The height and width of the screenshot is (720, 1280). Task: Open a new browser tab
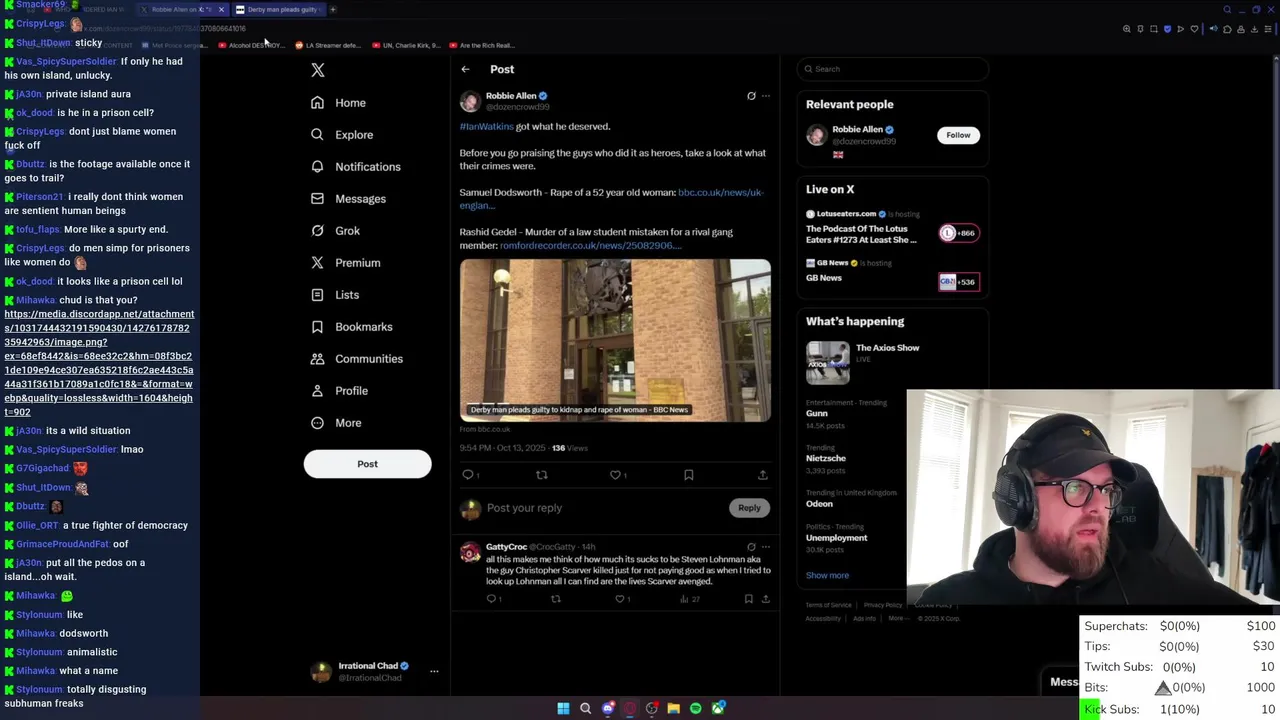coord(333,10)
